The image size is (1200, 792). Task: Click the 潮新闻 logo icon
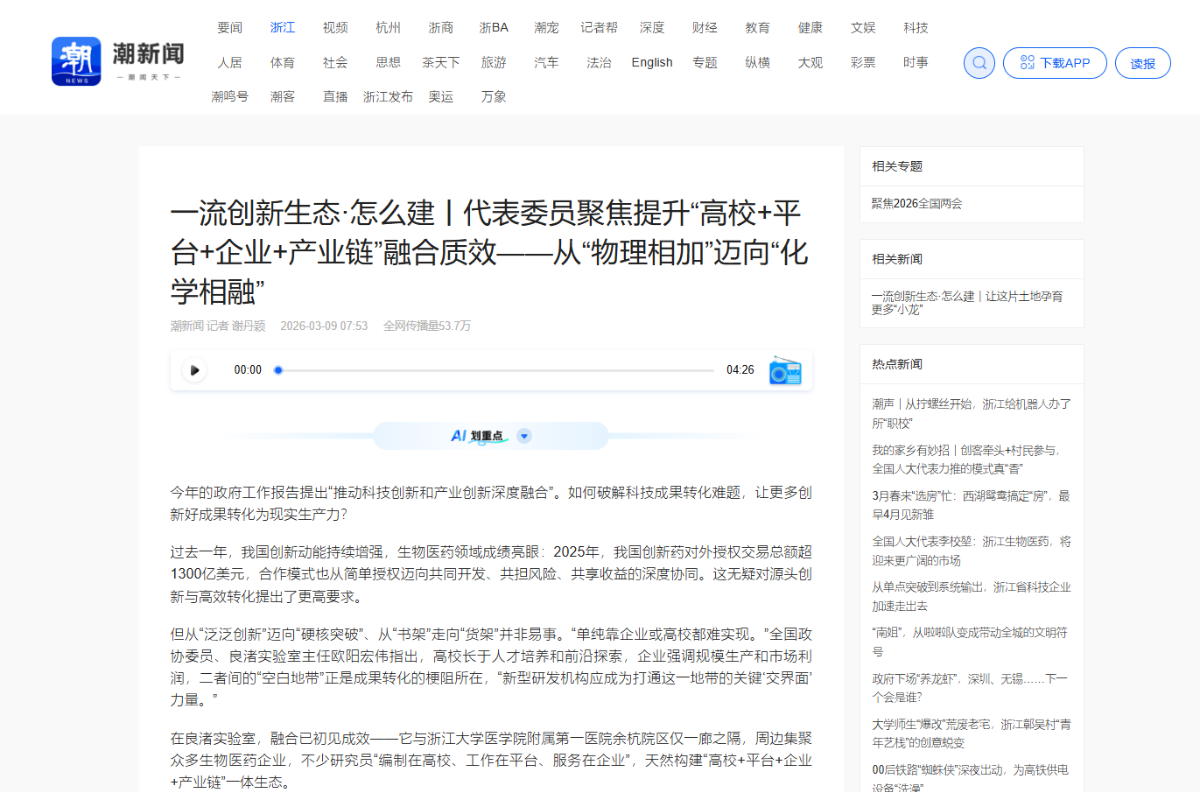coord(76,61)
